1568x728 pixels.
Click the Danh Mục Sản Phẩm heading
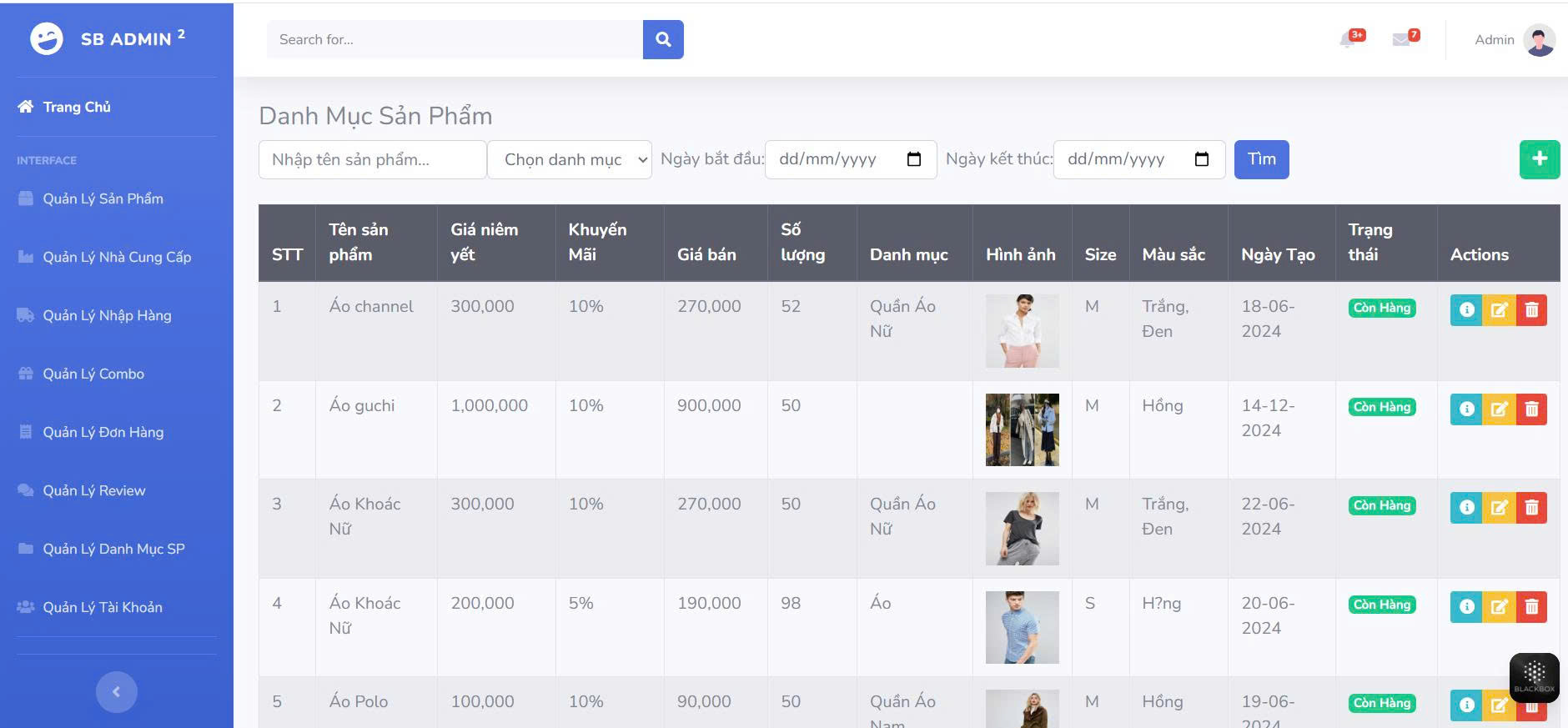click(375, 116)
